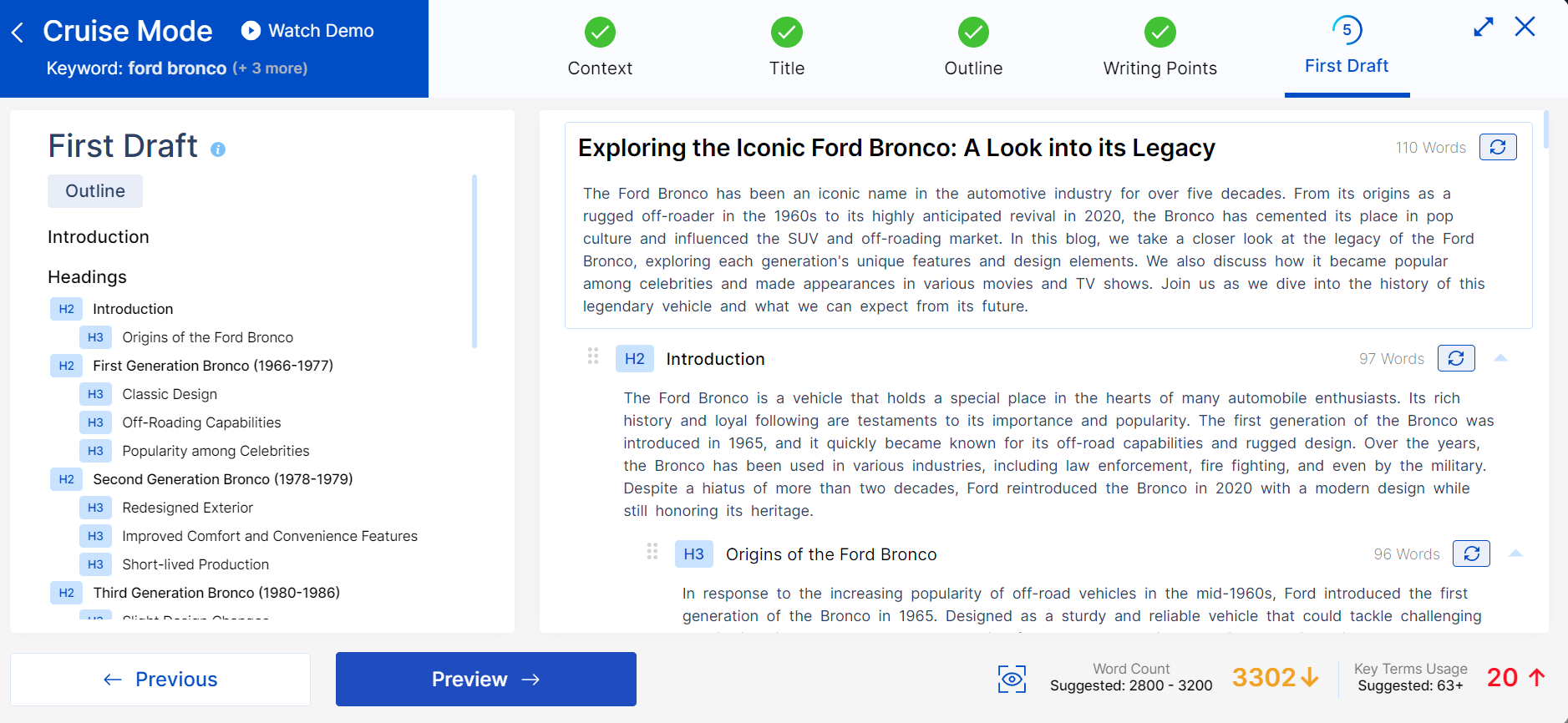Select the First Draft tab
Screen dimensions: 1568x723
[1347, 66]
